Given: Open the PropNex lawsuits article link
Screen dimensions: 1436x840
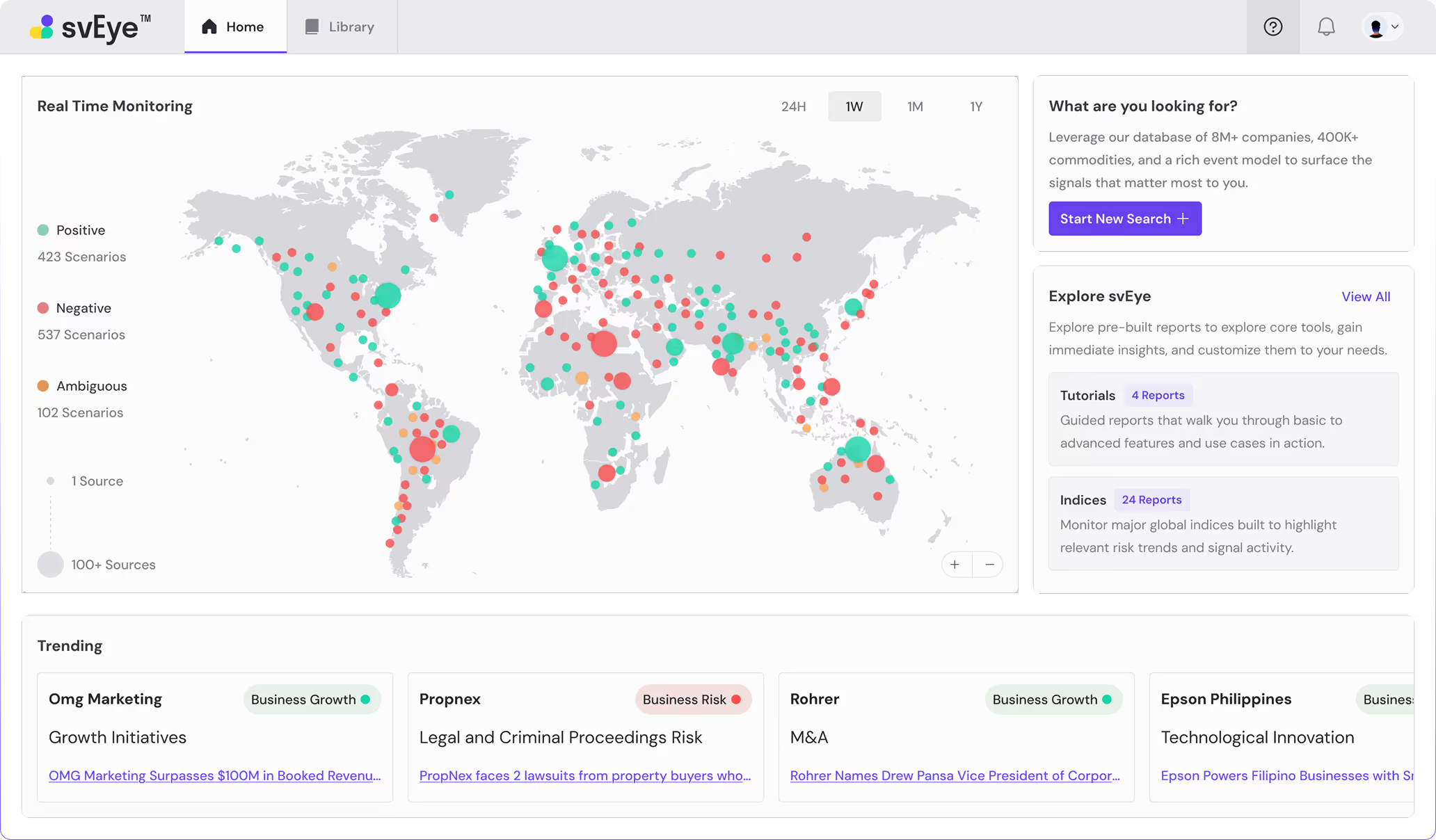Looking at the screenshot, I should [584, 775].
